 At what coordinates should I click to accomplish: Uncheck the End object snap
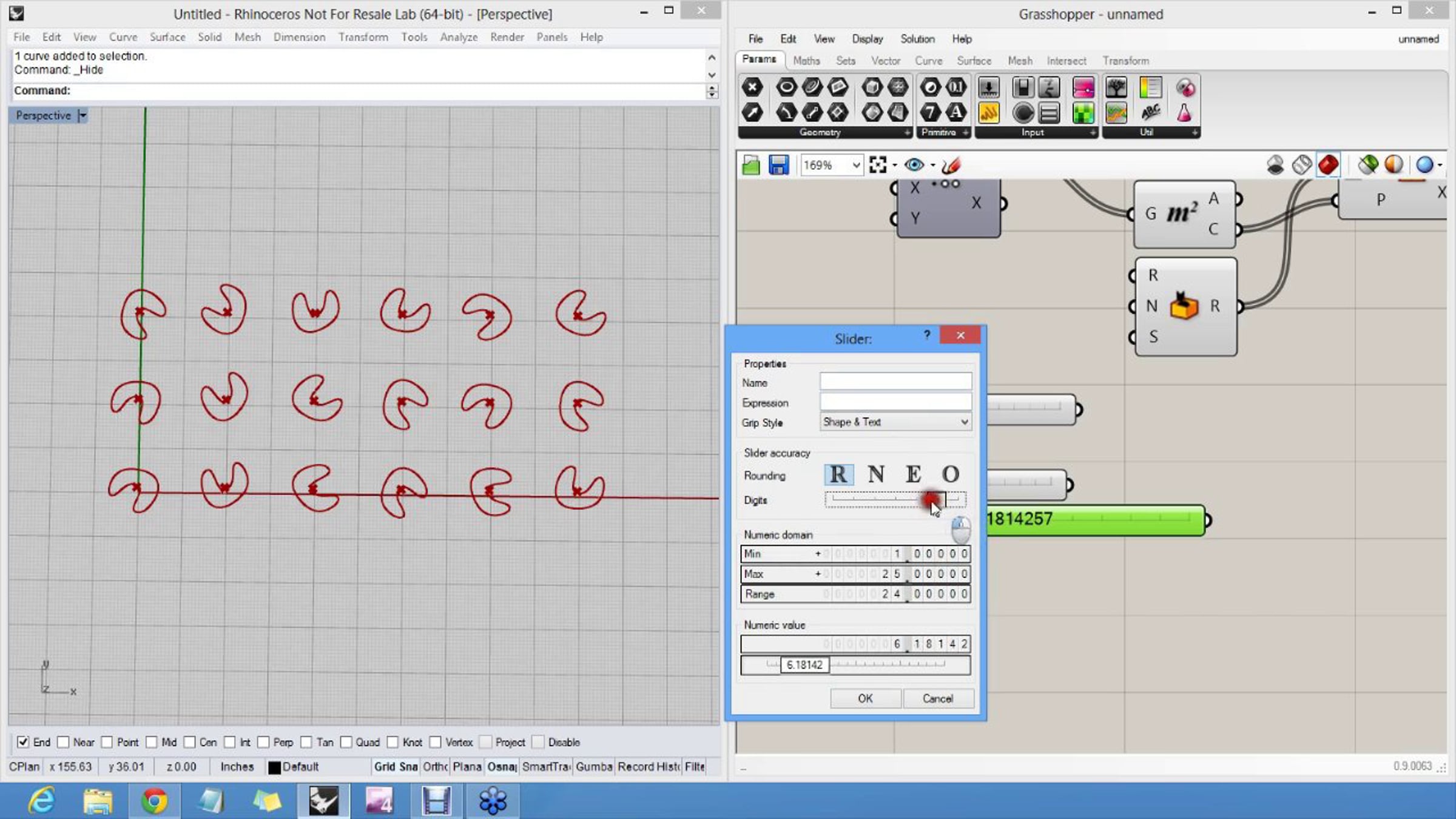coord(23,742)
